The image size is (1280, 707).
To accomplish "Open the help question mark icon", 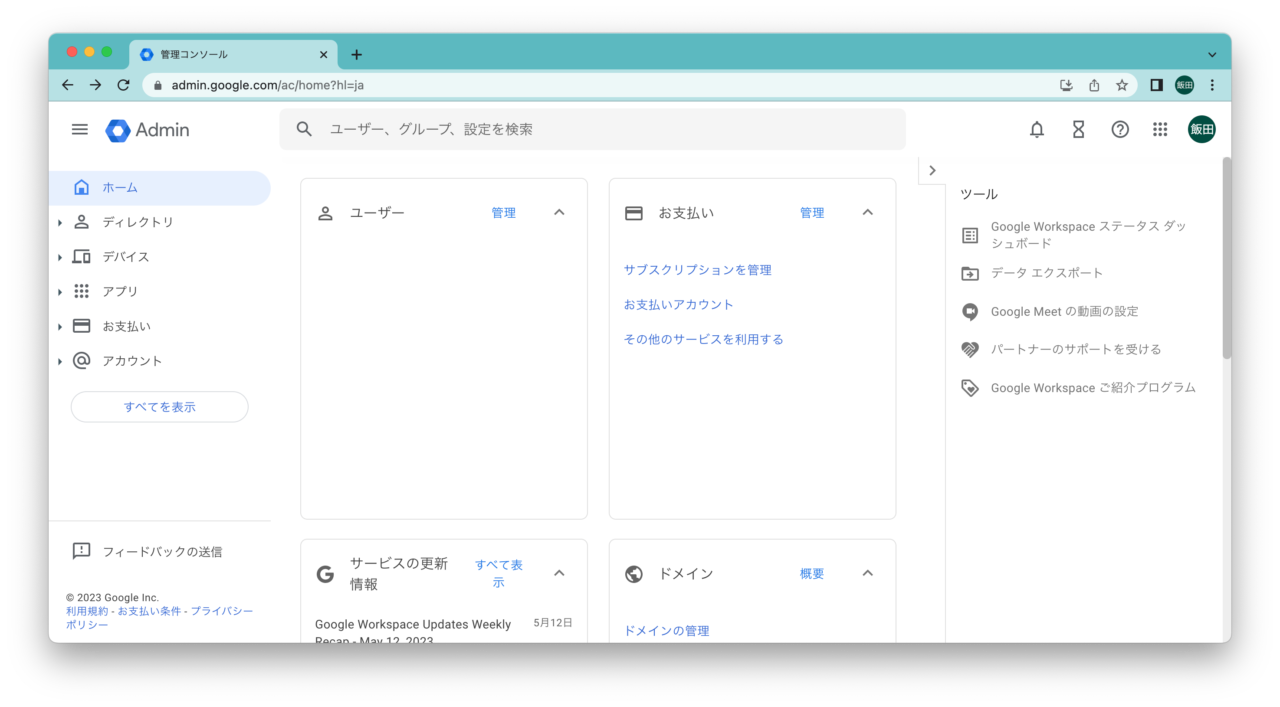I will tap(1120, 129).
